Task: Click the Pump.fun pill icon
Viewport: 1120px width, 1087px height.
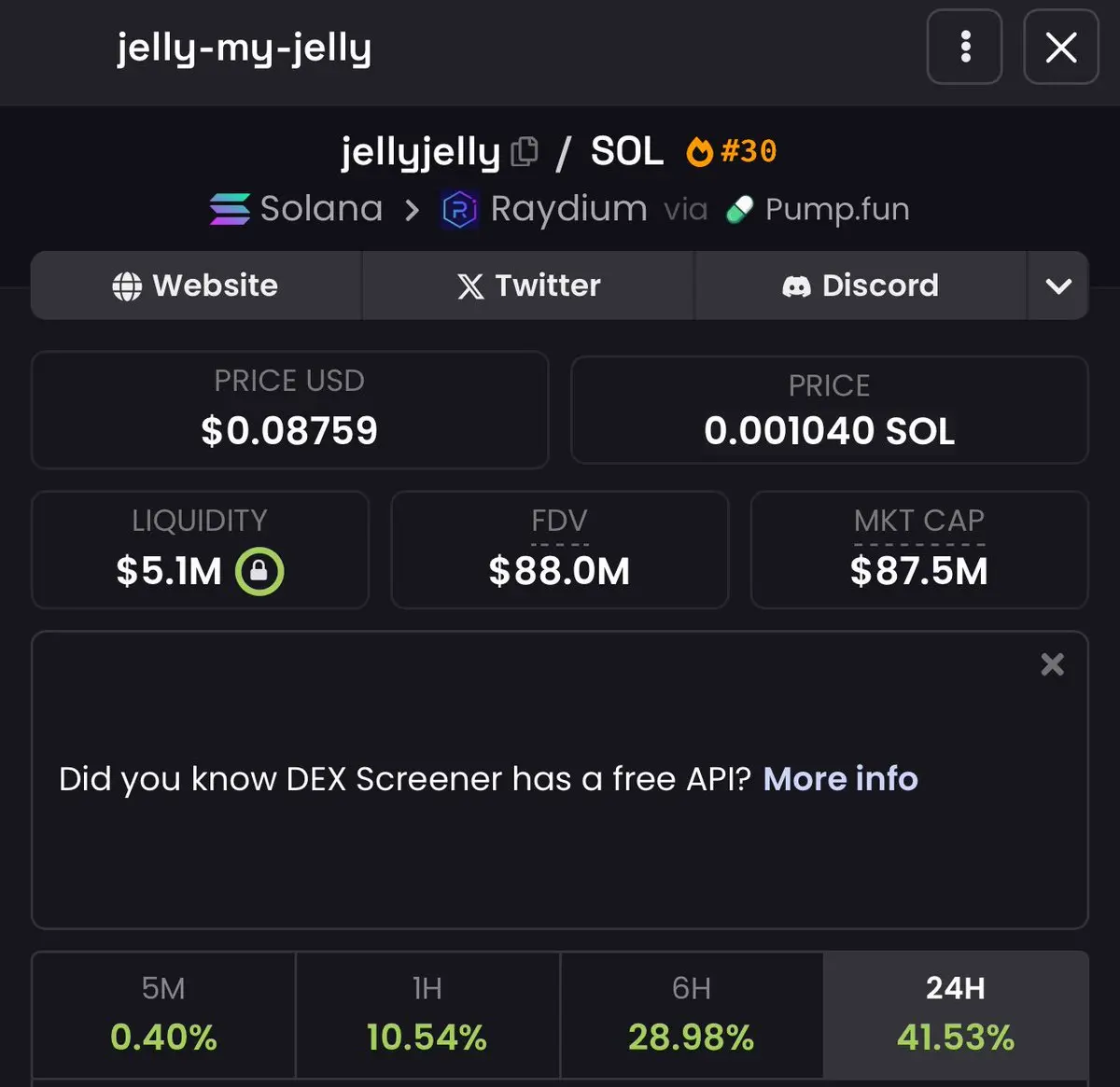Action: click(739, 210)
